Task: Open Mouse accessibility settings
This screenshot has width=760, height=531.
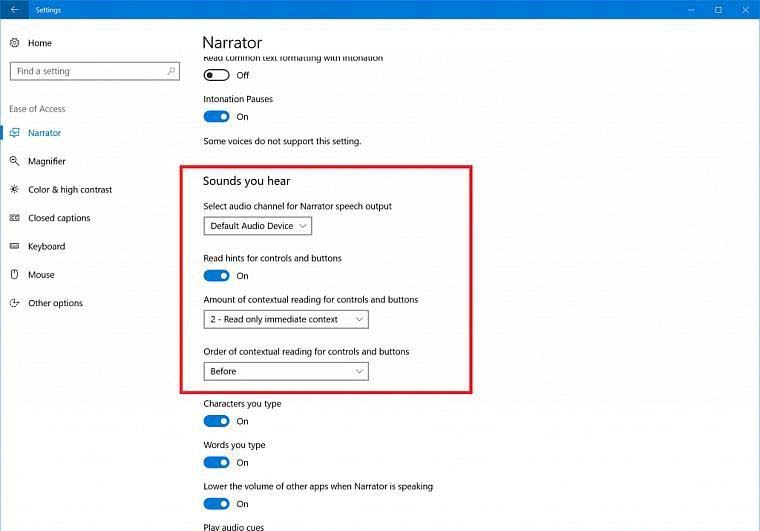Action: [x=41, y=275]
